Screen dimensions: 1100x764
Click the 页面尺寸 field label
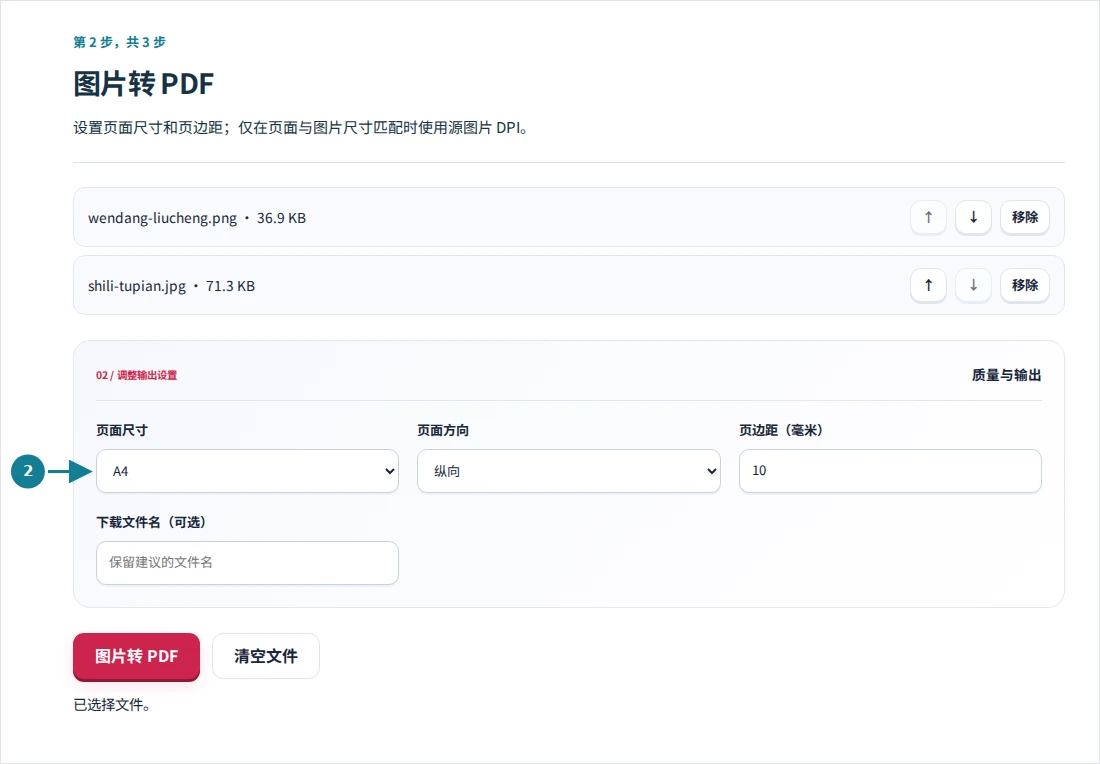coord(121,430)
